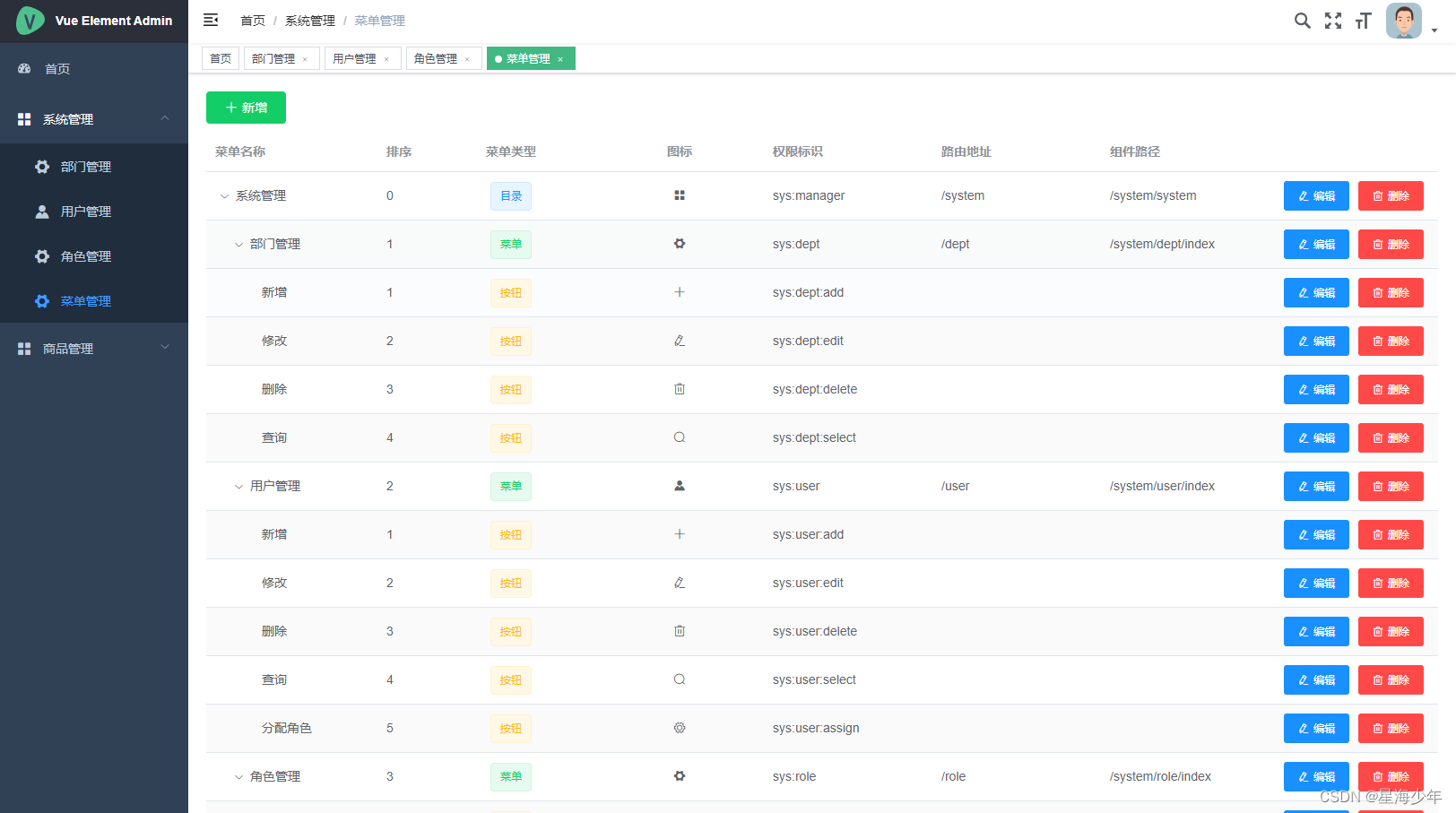Close the 角色管理 tab
1456x813 pixels.
(x=467, y=59)
